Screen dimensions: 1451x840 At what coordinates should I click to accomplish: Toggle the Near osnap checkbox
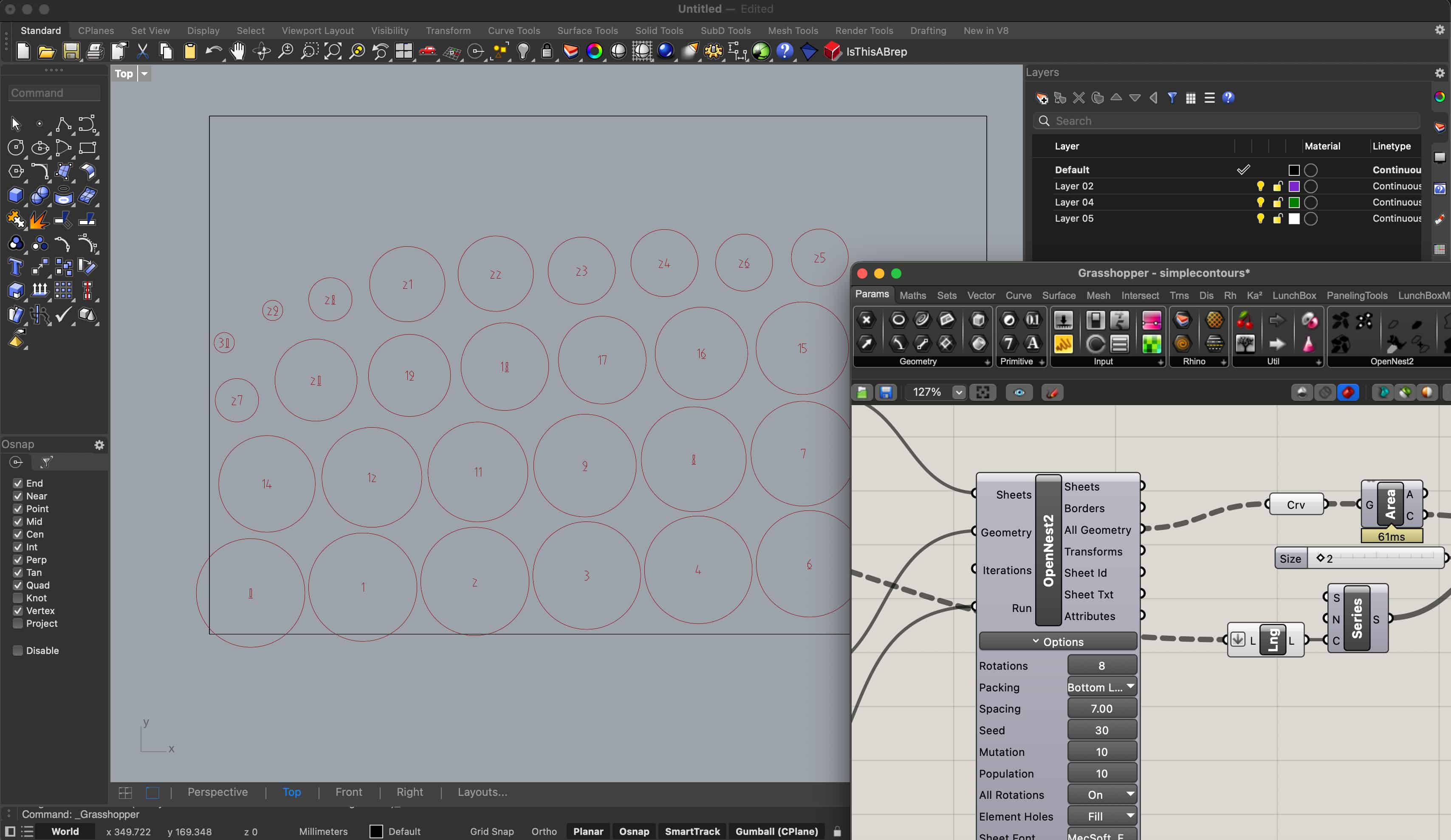coord(18,496)
